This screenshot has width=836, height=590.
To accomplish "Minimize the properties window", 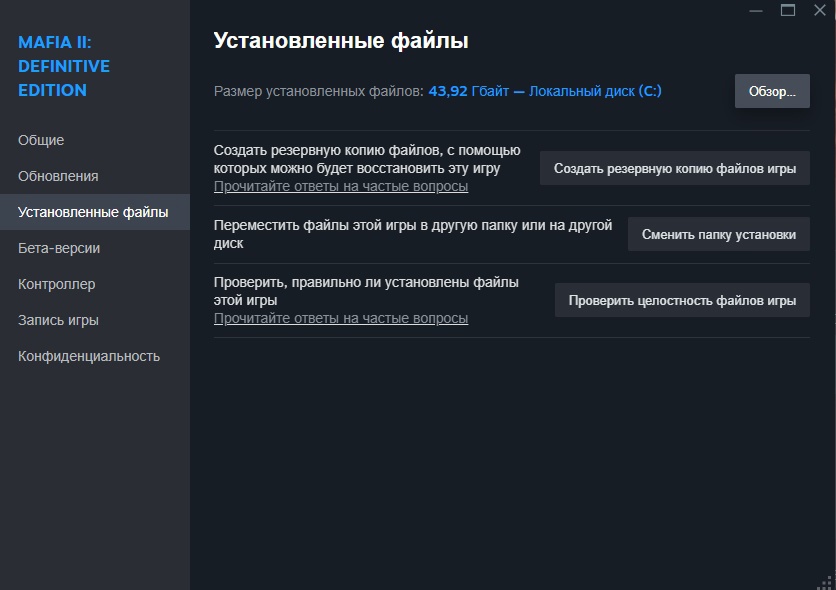I will click(x=755, y=10).
